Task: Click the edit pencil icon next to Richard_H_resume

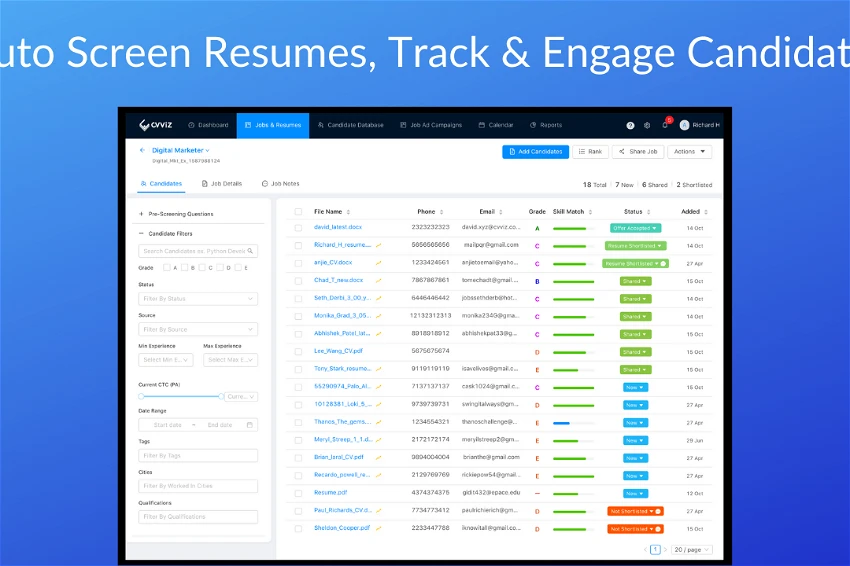Action: coord(378,246)
